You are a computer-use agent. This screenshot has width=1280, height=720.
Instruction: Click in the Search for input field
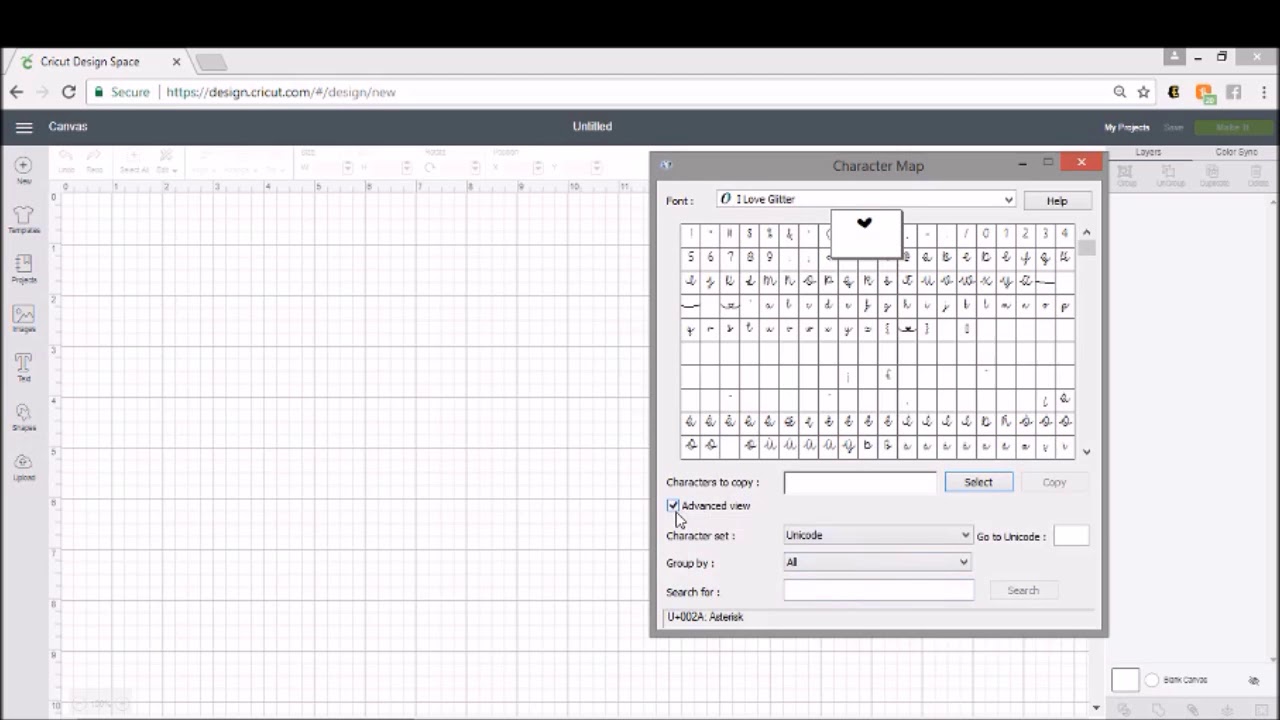[878, 591]
